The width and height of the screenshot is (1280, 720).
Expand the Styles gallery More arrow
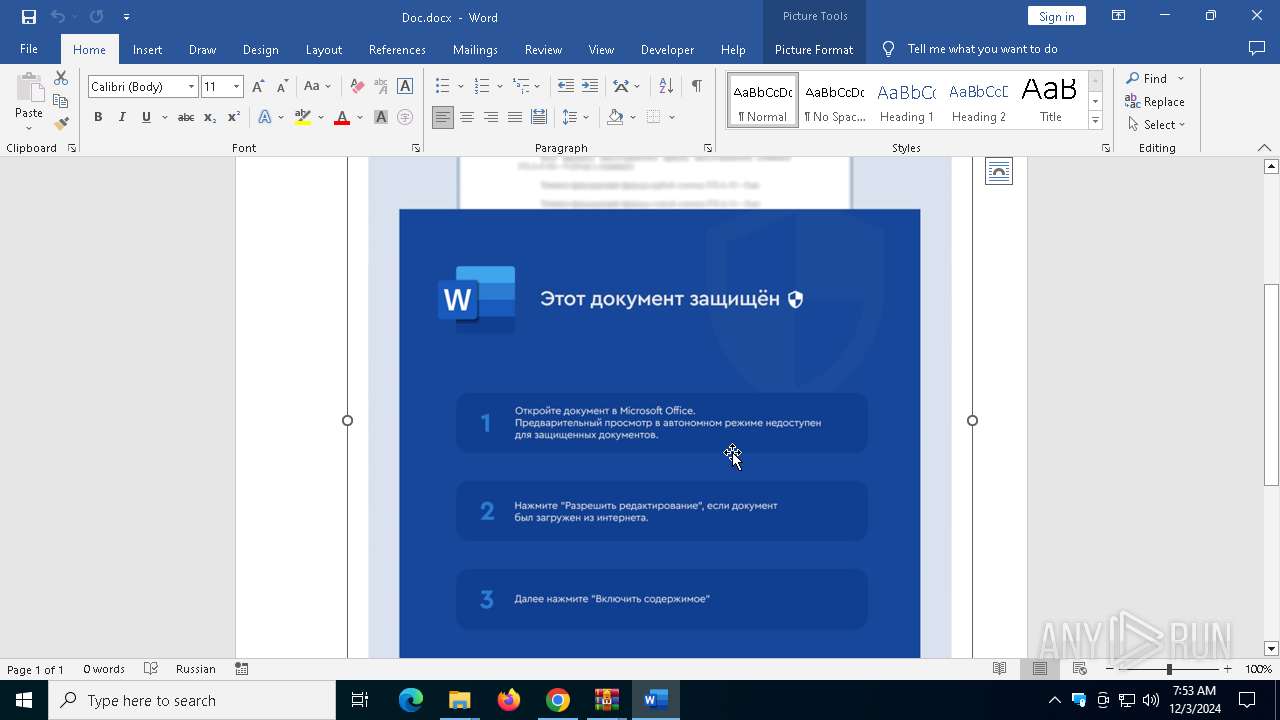pyautogui.click(x=1095, y=121)
